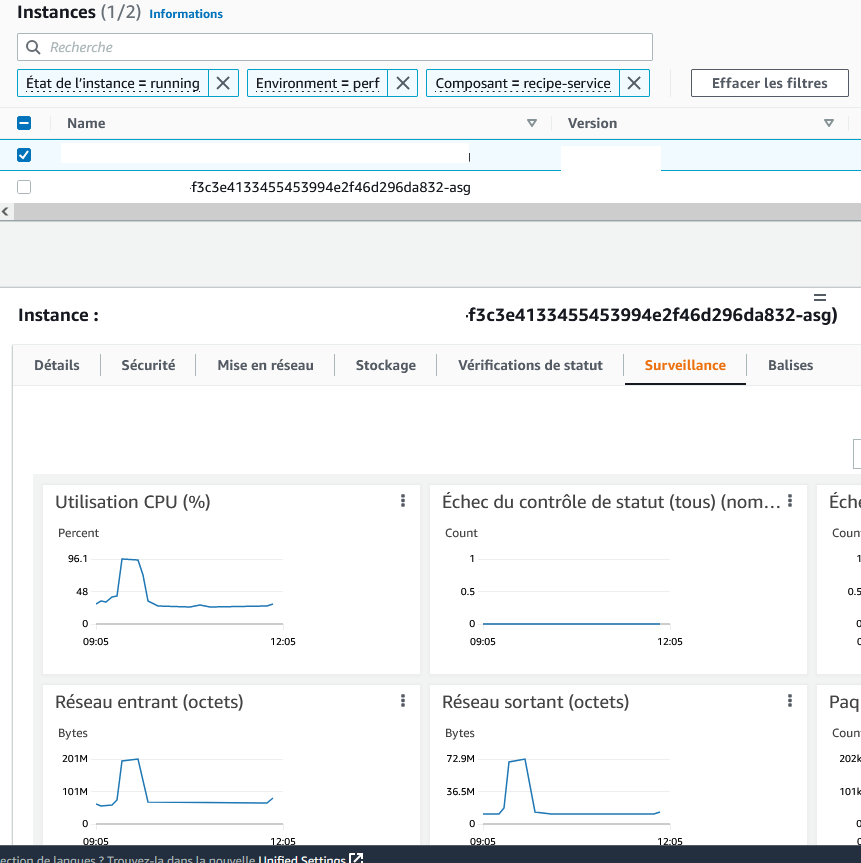Open the Stockage tab
The width and height of the screenshot is (861, 863).
point(385,365)
